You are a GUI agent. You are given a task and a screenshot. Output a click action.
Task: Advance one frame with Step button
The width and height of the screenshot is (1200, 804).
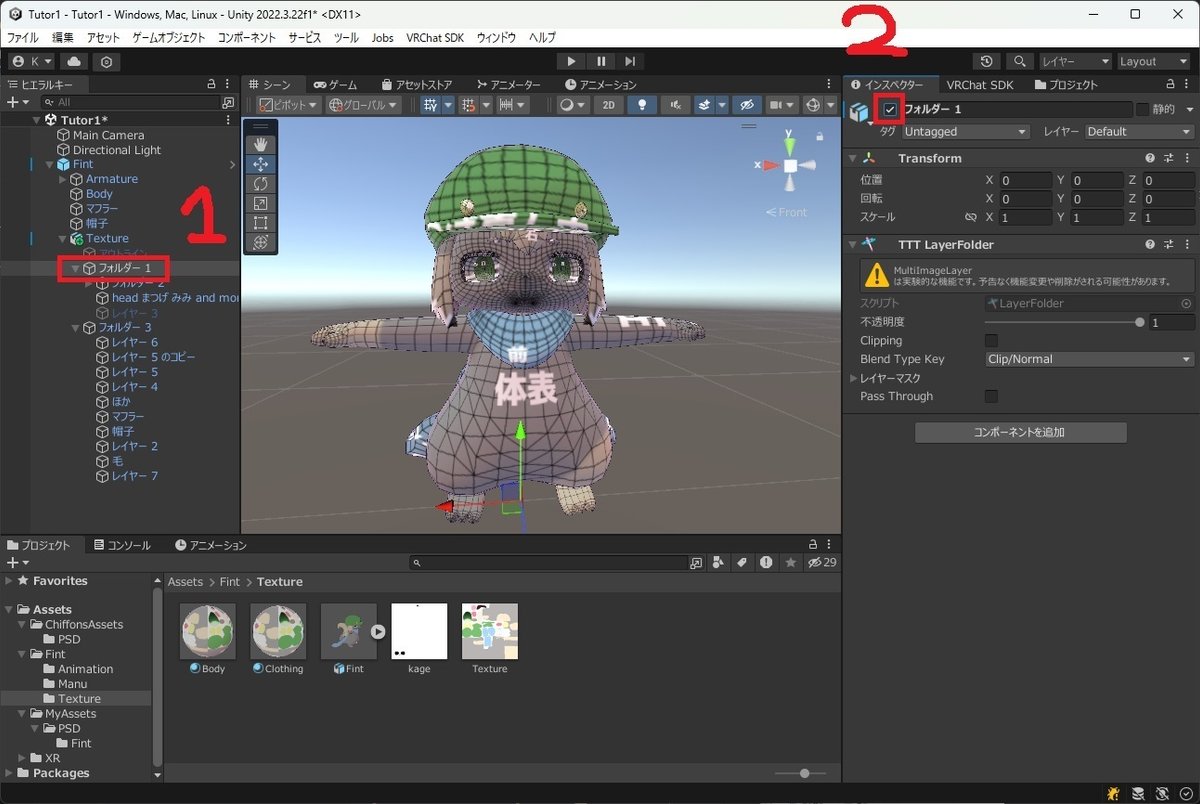pos(629,62)
